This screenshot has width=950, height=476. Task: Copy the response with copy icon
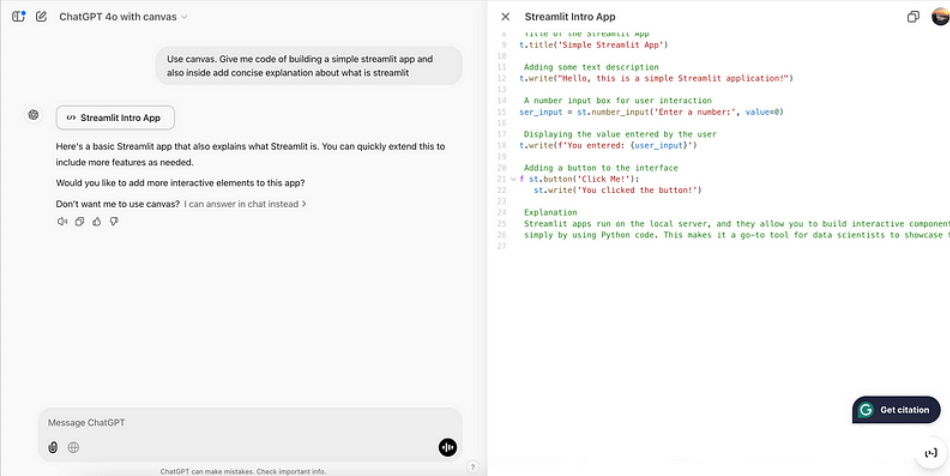(x=79, y=222)
